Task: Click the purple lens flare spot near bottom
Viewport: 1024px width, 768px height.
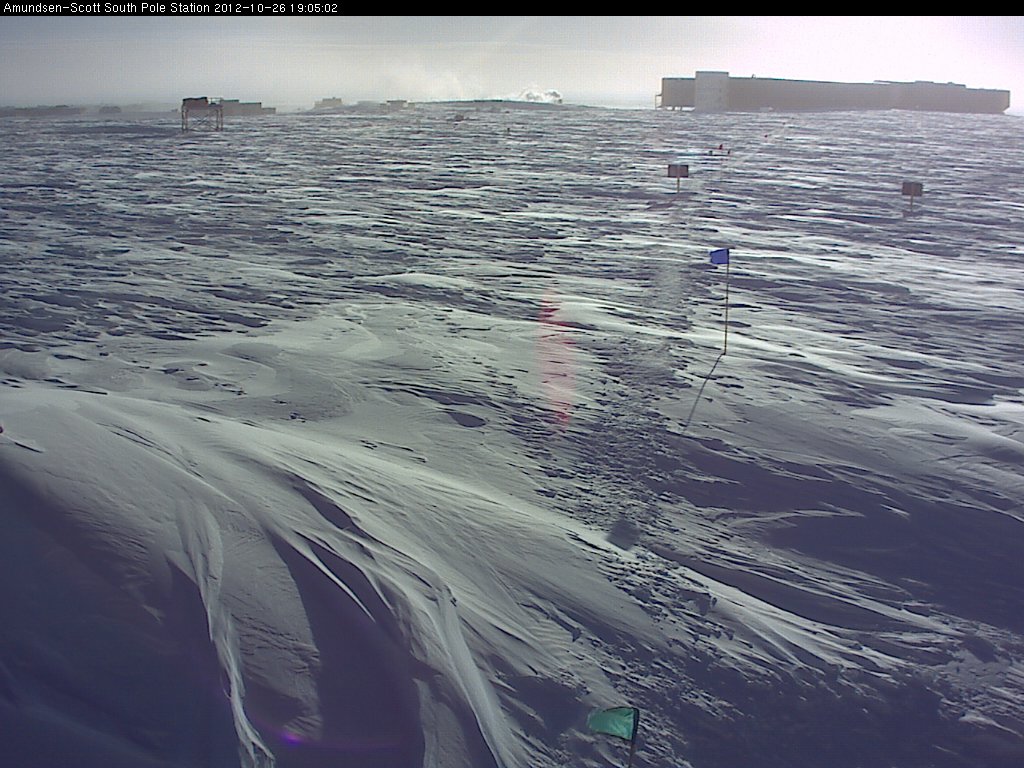Action: tap(290, 738)
